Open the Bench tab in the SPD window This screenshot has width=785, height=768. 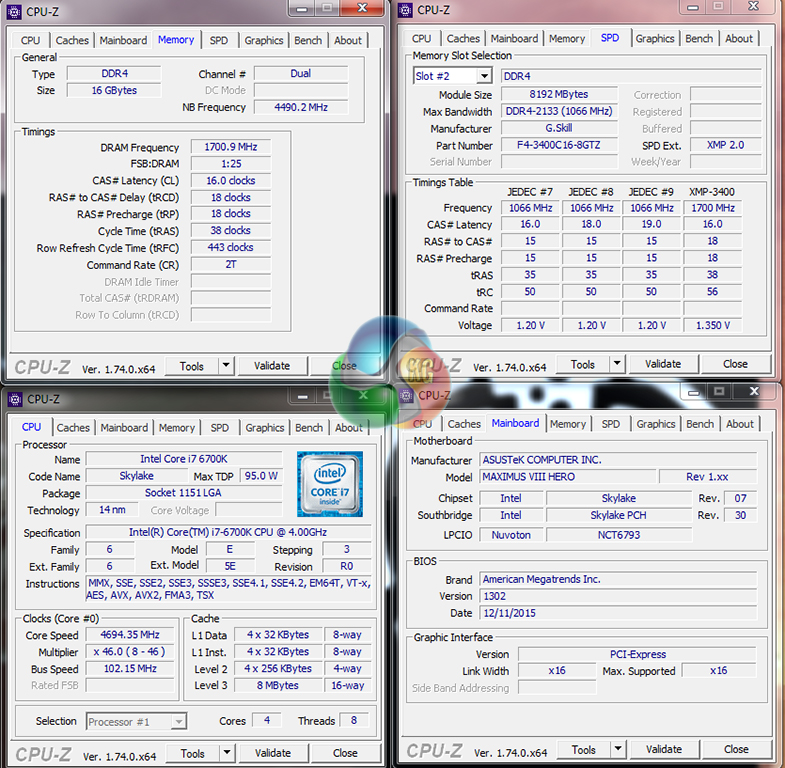click(x=699, y=39)
